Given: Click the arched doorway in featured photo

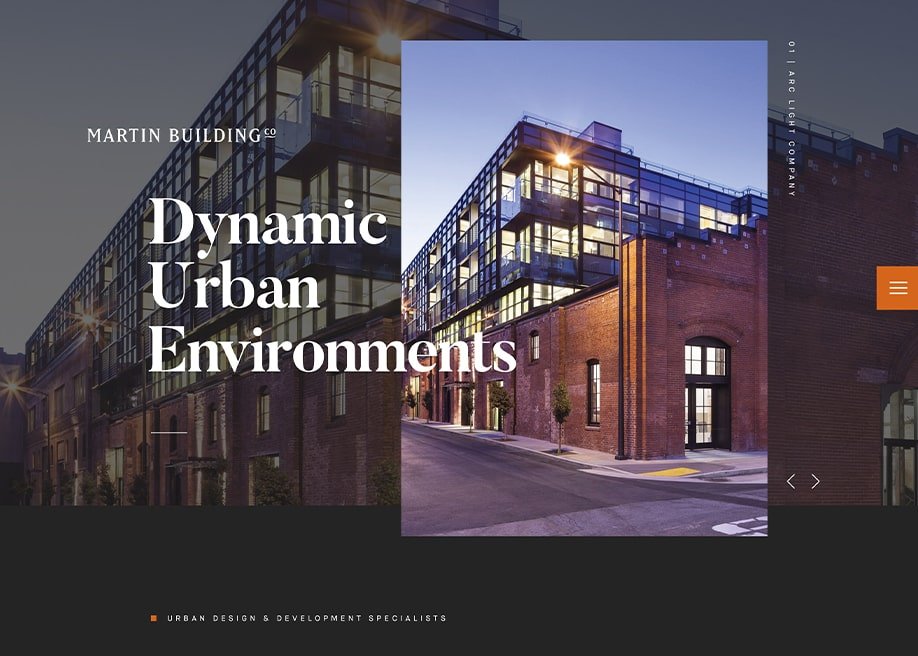Looking at the screenshot, I should tap(706, 395).
